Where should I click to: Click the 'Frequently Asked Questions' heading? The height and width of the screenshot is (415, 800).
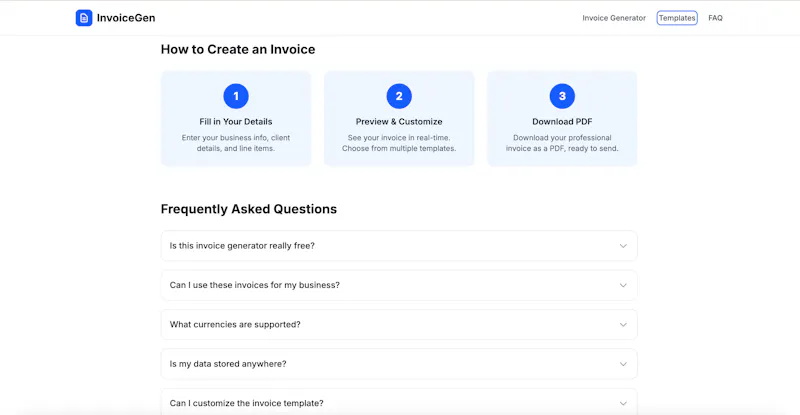click(x=248, y=209)
